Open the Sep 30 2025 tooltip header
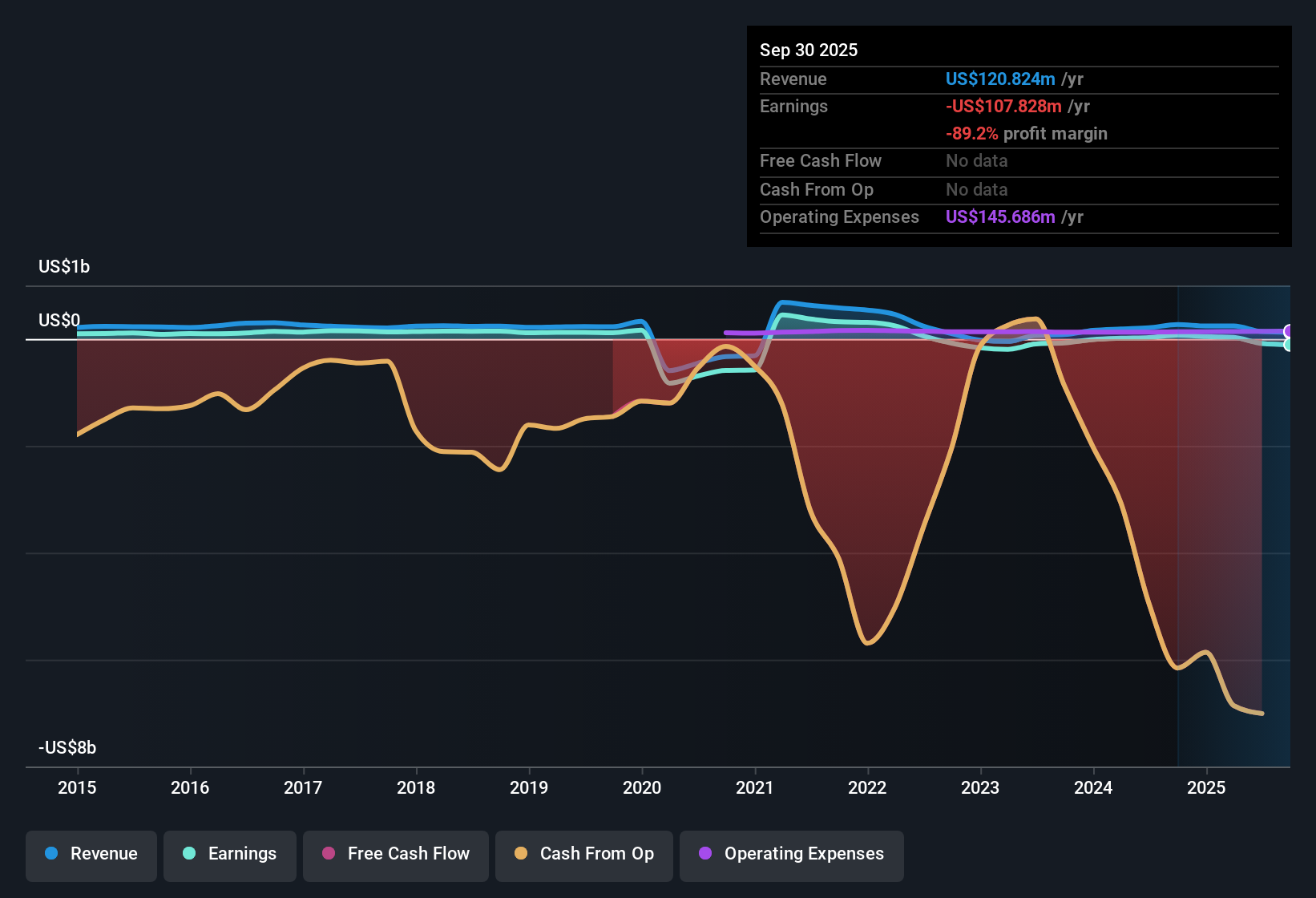The width and height of the screenshot is (1316, 898). point(809,50)
